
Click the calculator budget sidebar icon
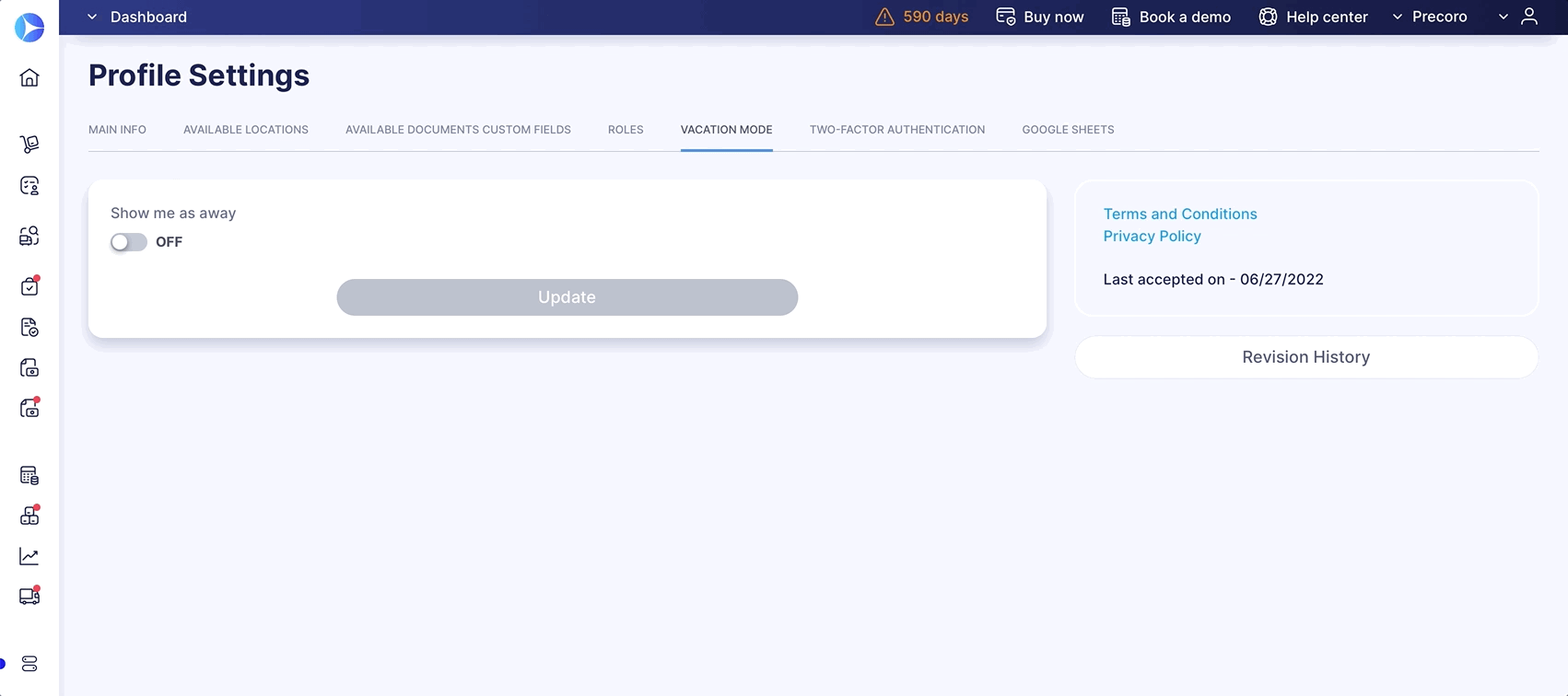(x=29, y=476)
